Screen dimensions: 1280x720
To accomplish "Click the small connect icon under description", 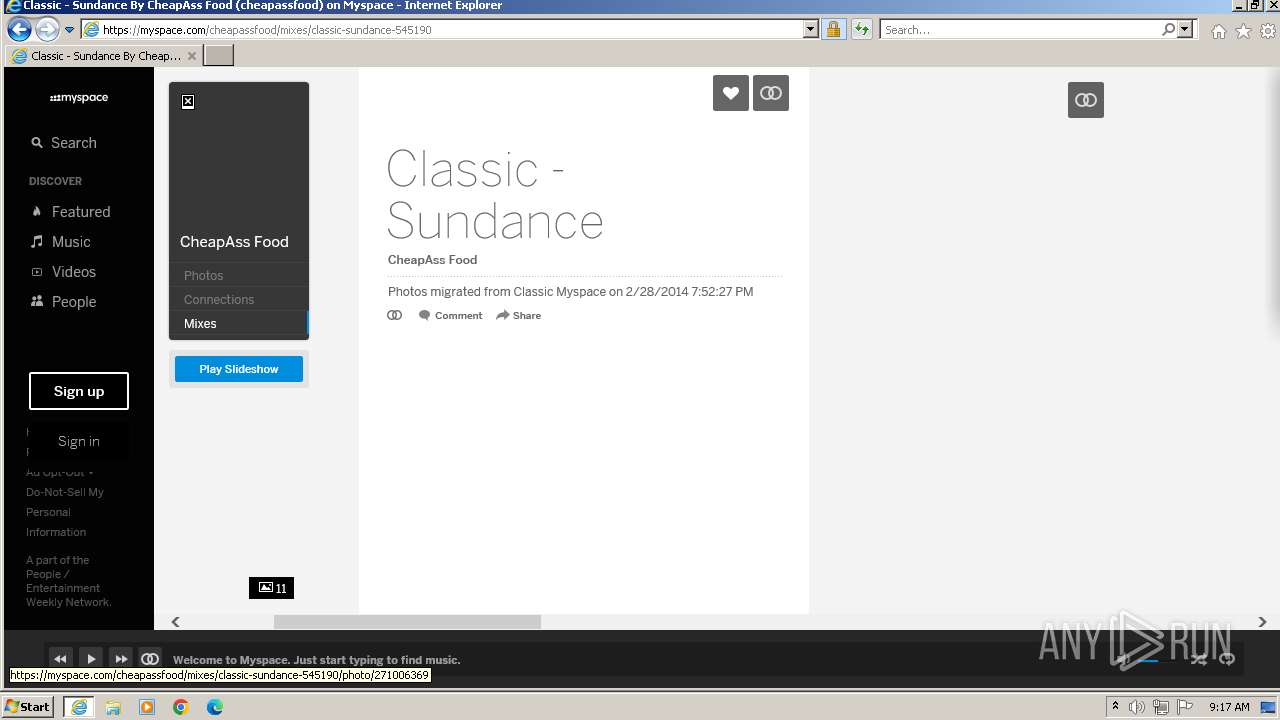I will (x=395, y=315).
